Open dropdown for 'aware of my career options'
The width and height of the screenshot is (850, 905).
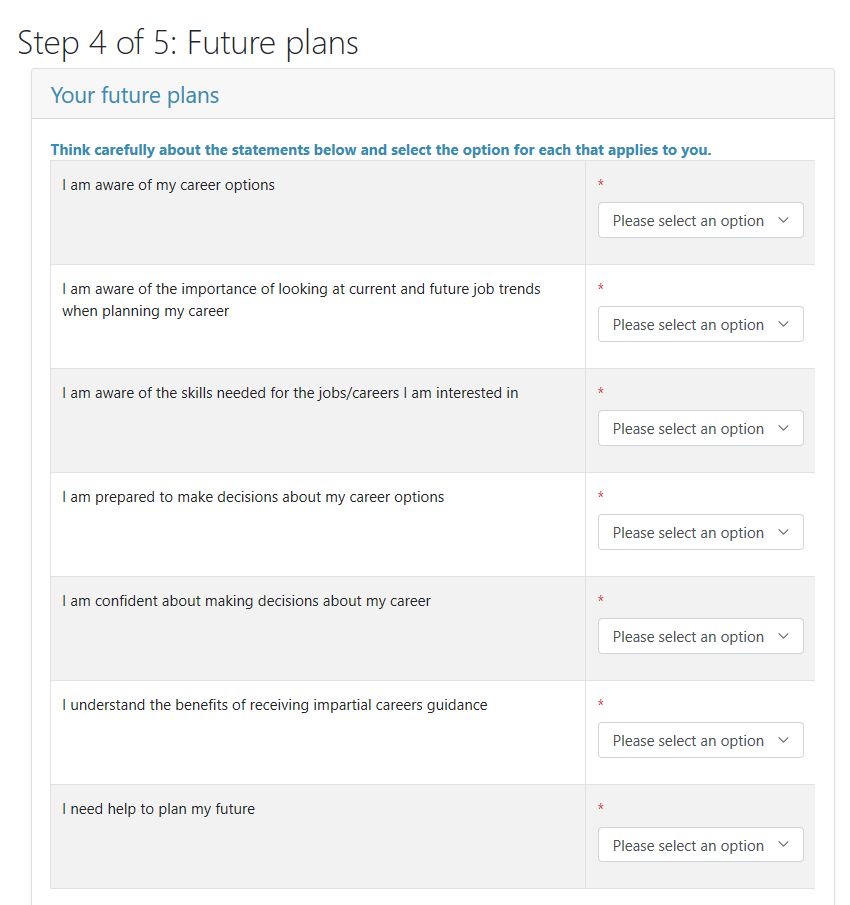pyautogui.click(x=701, y=220)
